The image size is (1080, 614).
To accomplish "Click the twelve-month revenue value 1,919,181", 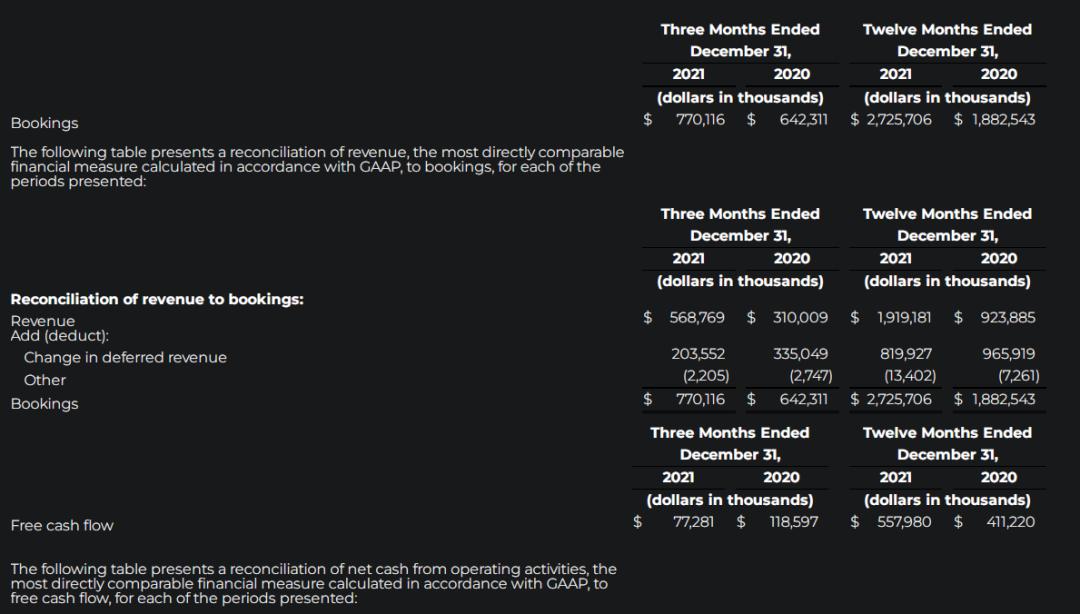I will coord(904,317).
